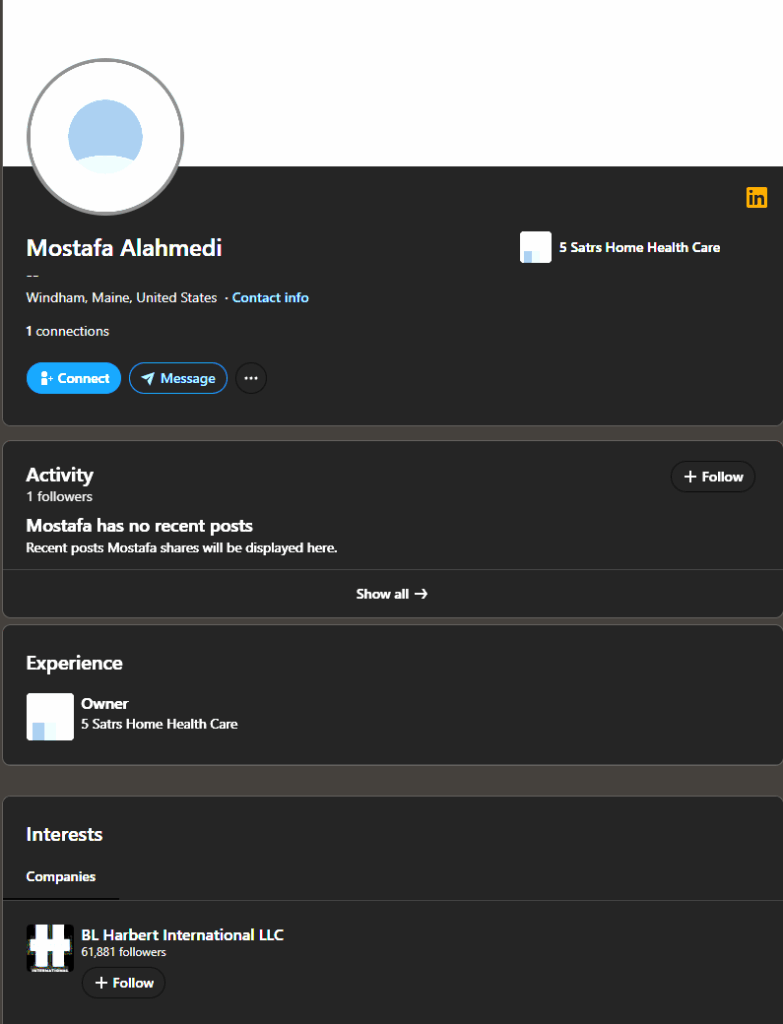This screenshot has height=1024, width=783.
Task: Follow BL Harbert International LLC
Action: click(124, 983)
